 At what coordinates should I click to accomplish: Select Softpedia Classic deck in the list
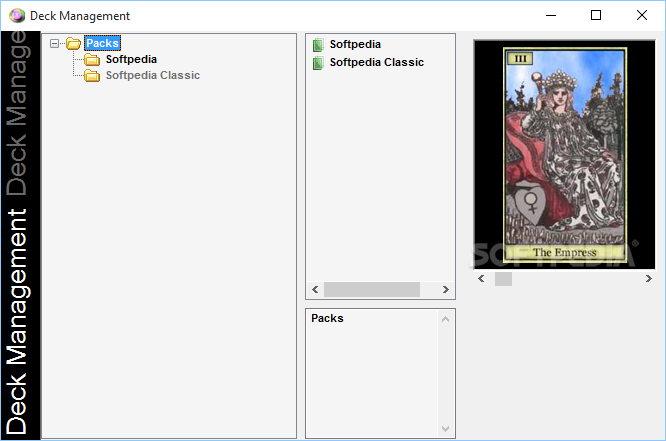377,62
